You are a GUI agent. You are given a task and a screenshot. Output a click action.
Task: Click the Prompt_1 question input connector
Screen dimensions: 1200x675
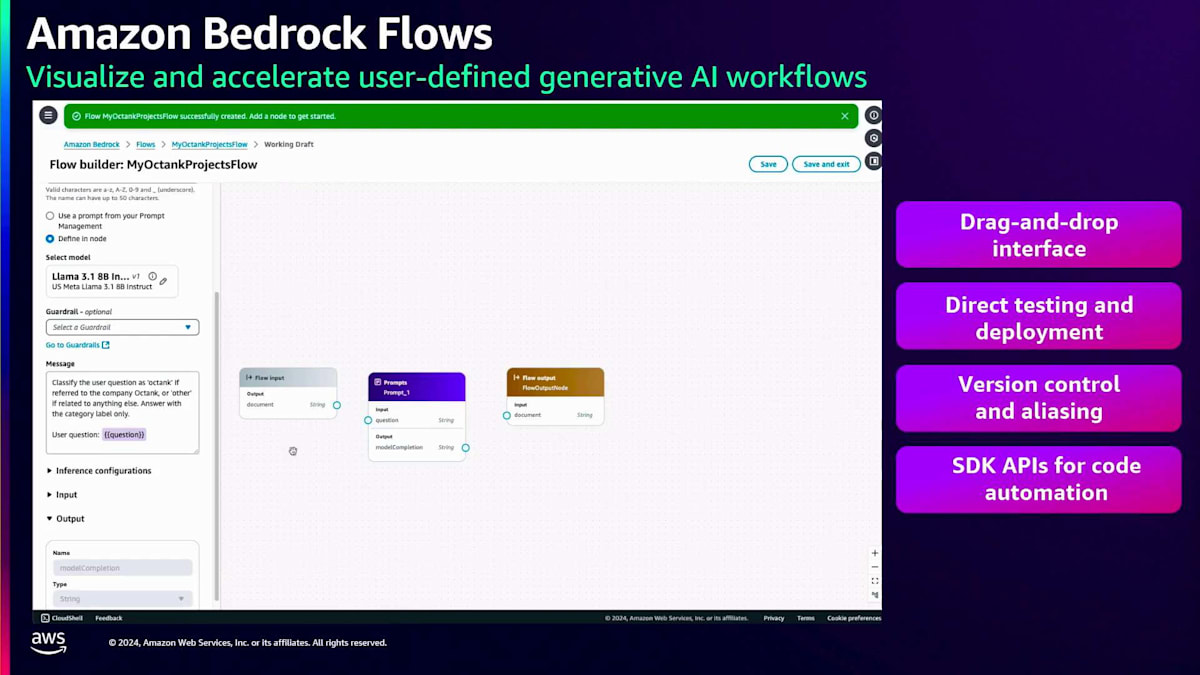coord(368,420)
